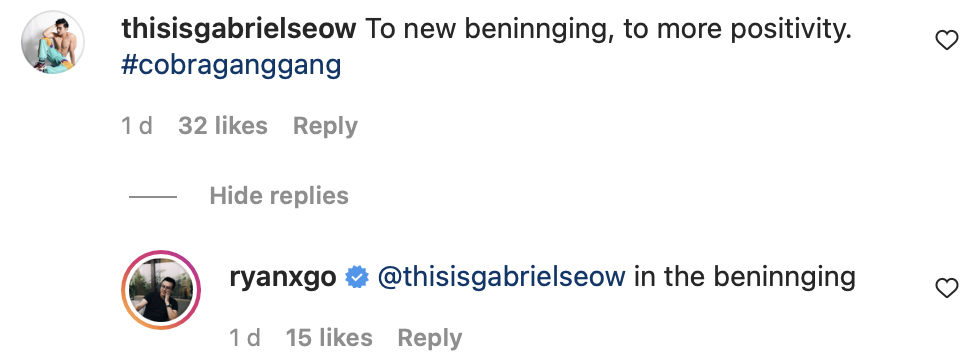View ryanxgo's story via the ringed avatar
The width and height of the screenshot is (977, 363).
pos(161,290)
